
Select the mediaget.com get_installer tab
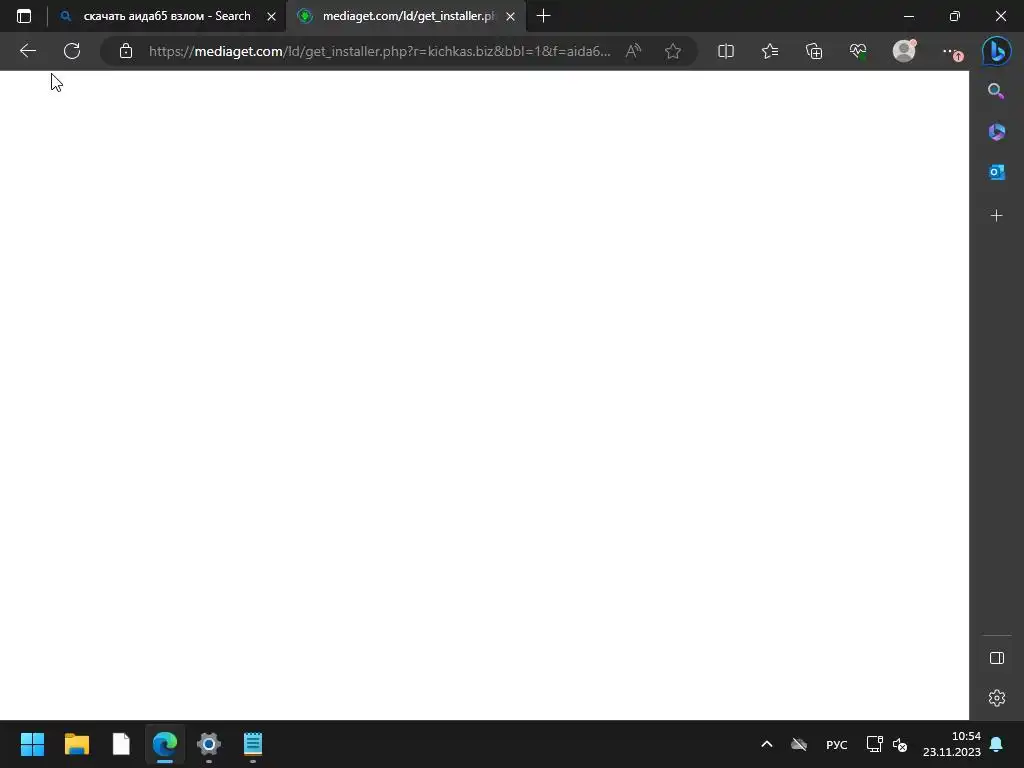(406, 16)
